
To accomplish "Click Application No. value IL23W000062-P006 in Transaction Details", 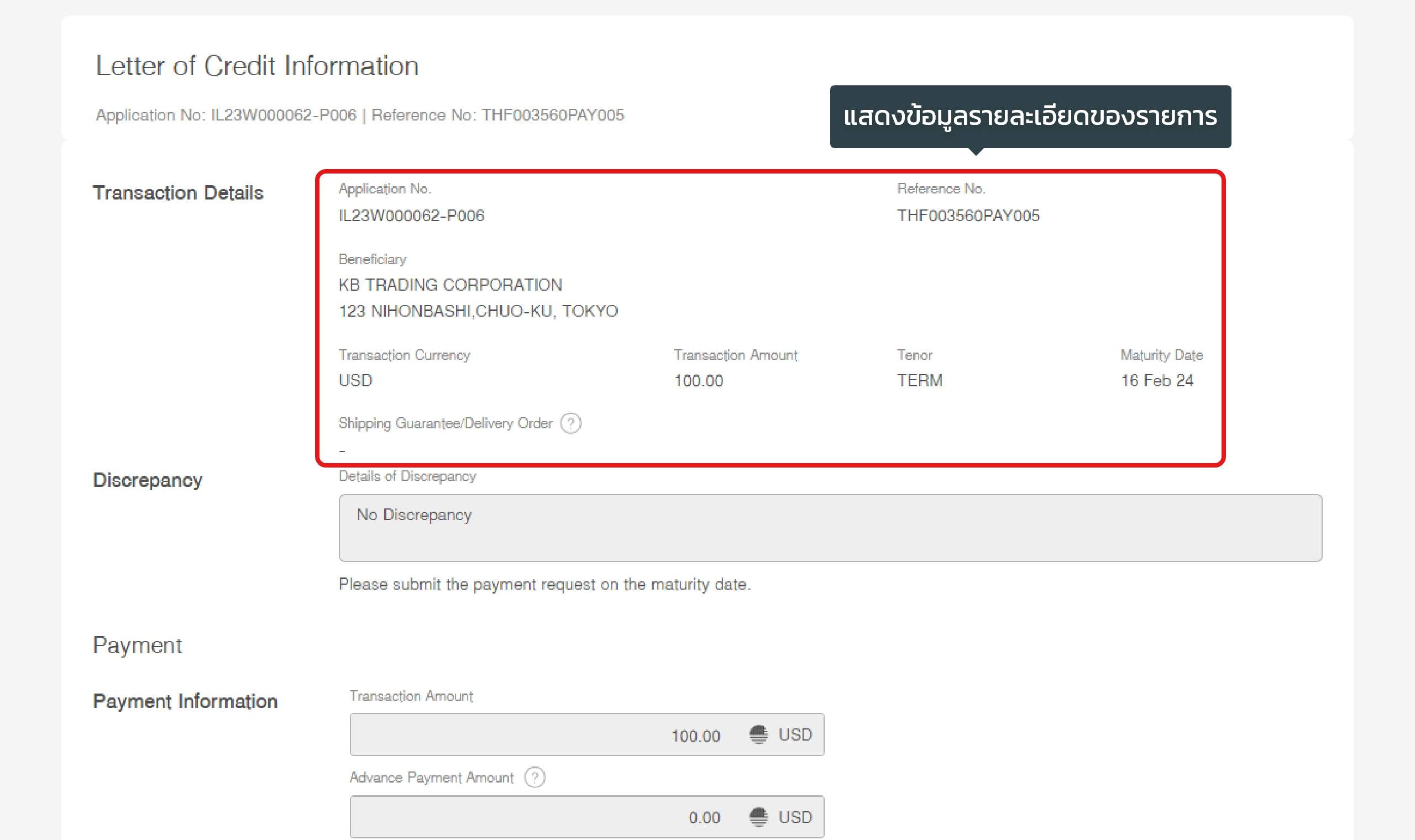I will 411,216.
